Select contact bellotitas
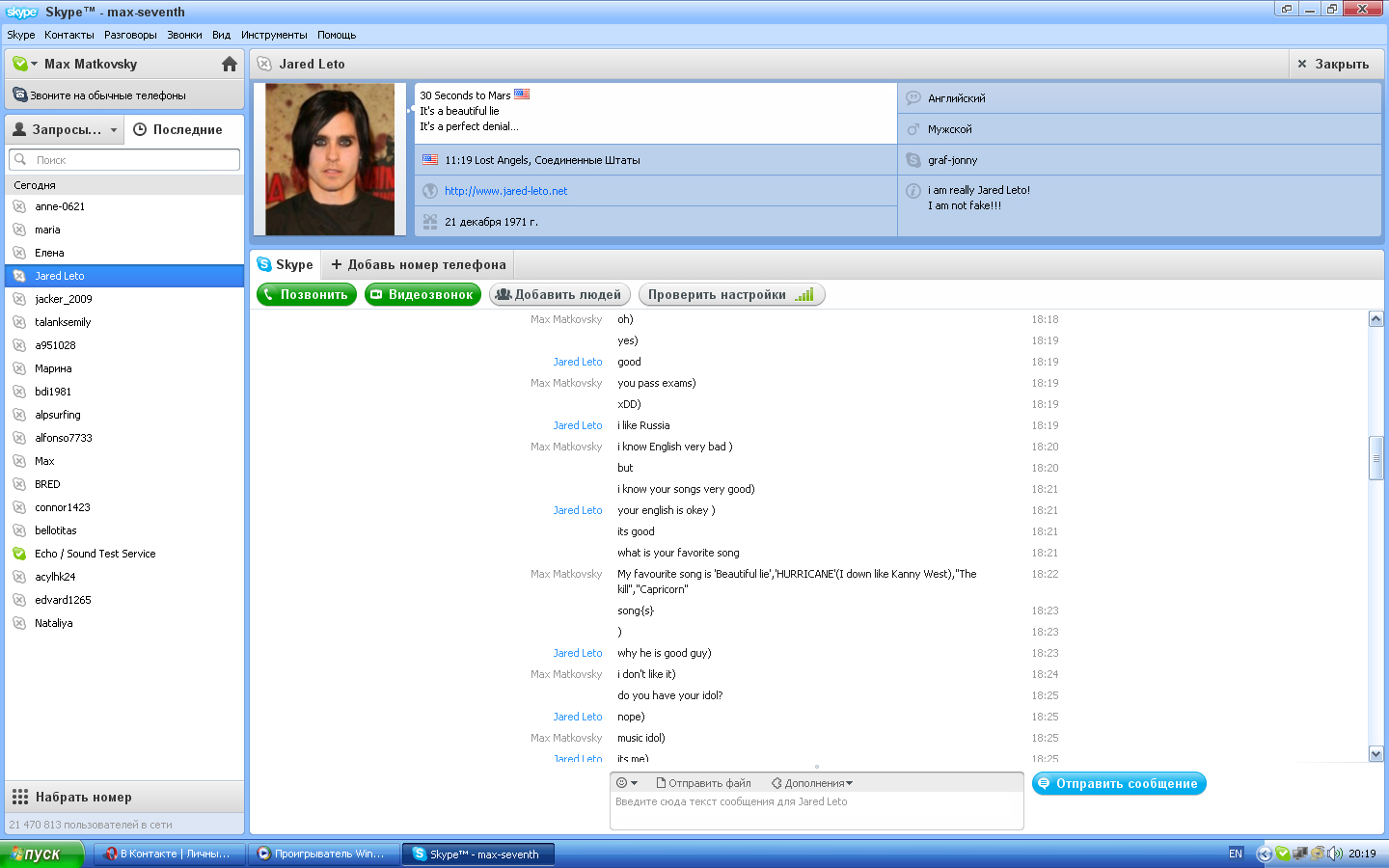Image resolution: width=1389 pixels, height=868 pixels. (124, 530)
